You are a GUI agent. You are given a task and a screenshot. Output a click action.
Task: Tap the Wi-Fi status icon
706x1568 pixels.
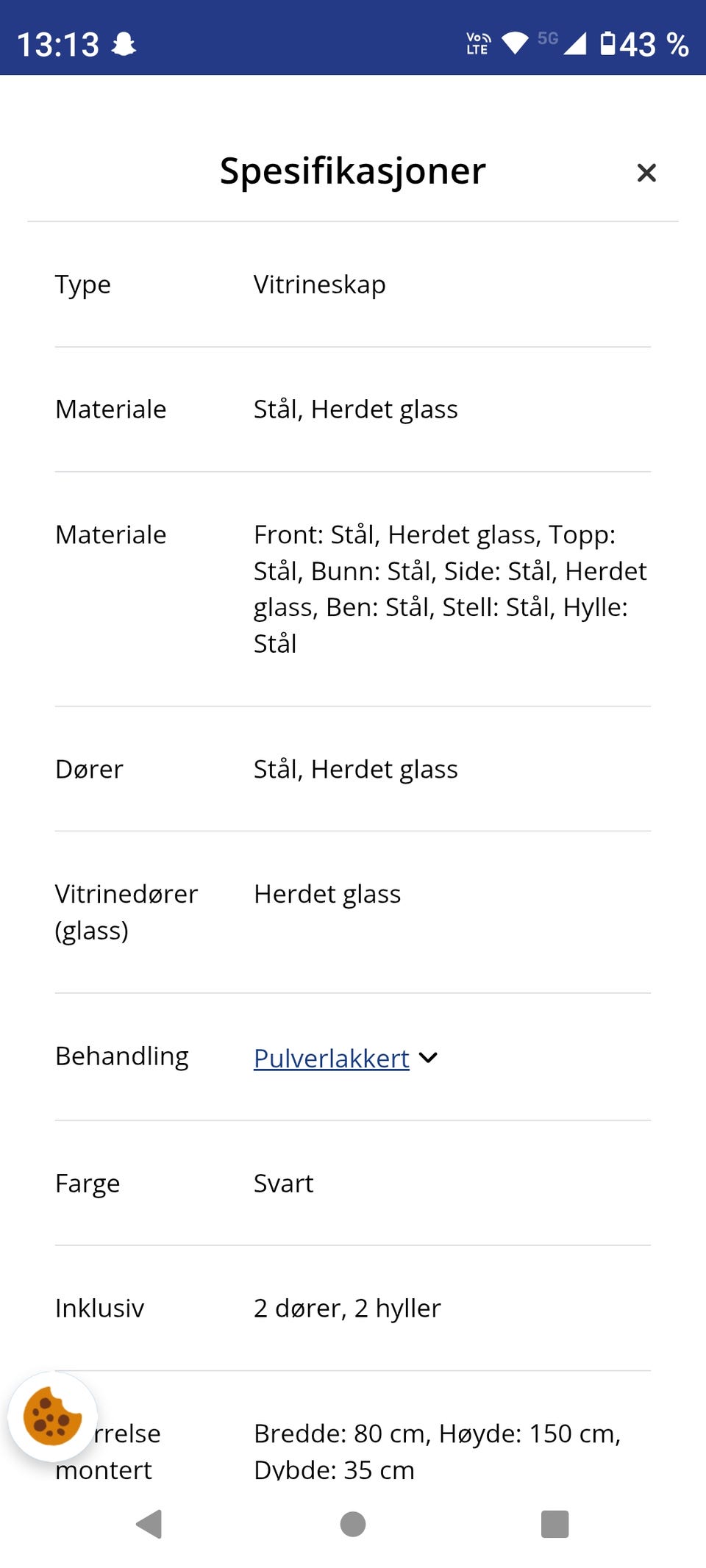tap(513, 43)
